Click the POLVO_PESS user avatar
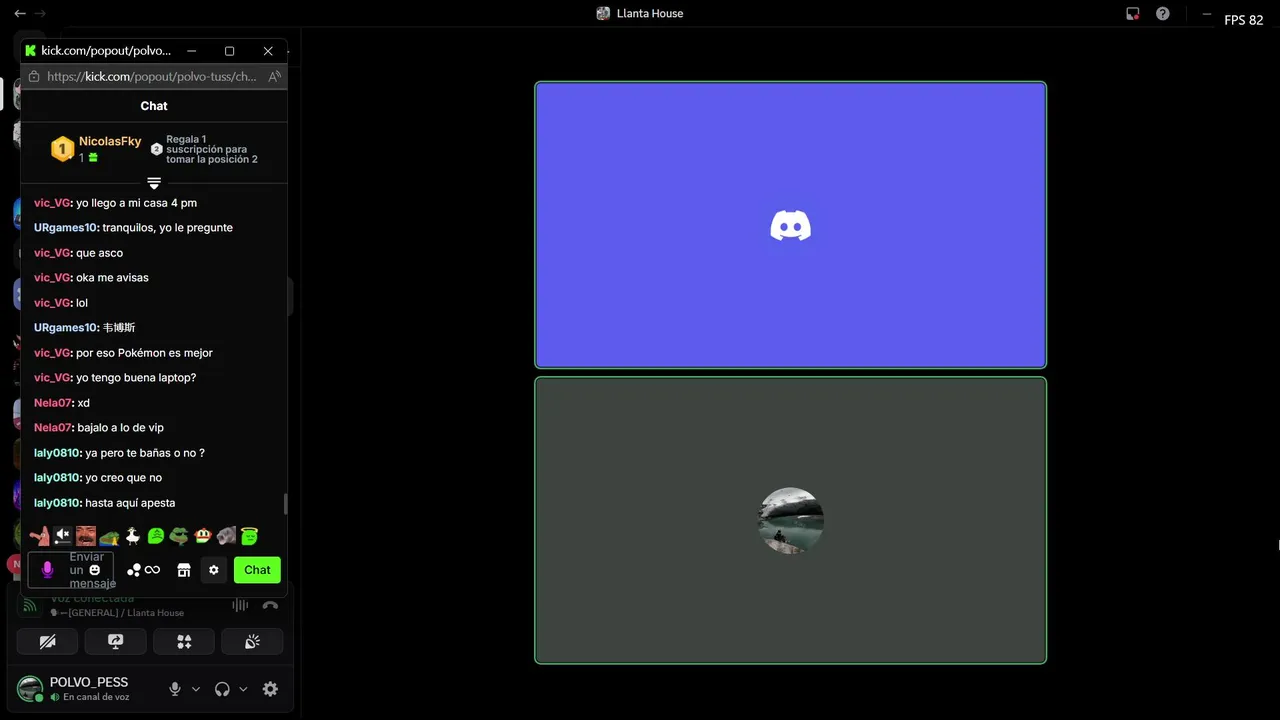 [x=30, y=689]
